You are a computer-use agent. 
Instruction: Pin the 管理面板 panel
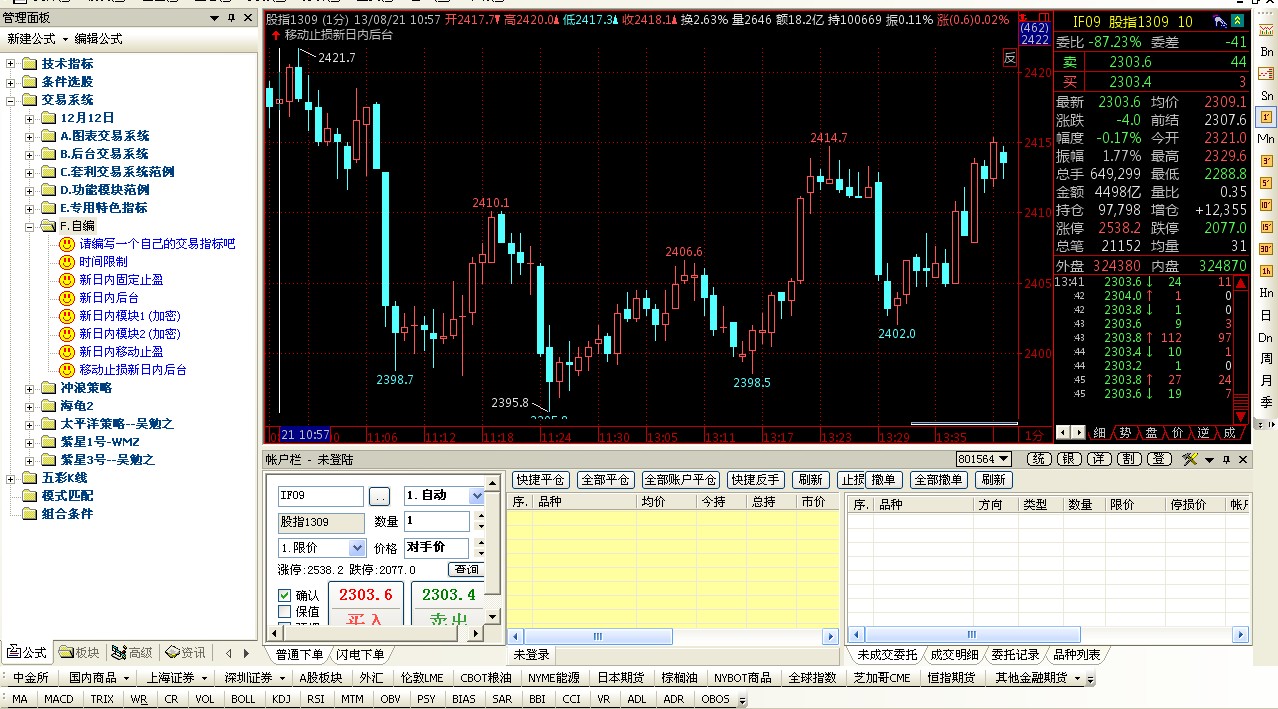tap(232, 18)
